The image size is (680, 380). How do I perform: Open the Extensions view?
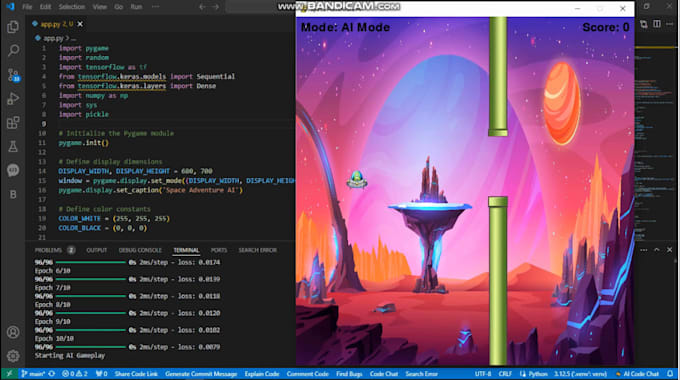coord(13,123)
